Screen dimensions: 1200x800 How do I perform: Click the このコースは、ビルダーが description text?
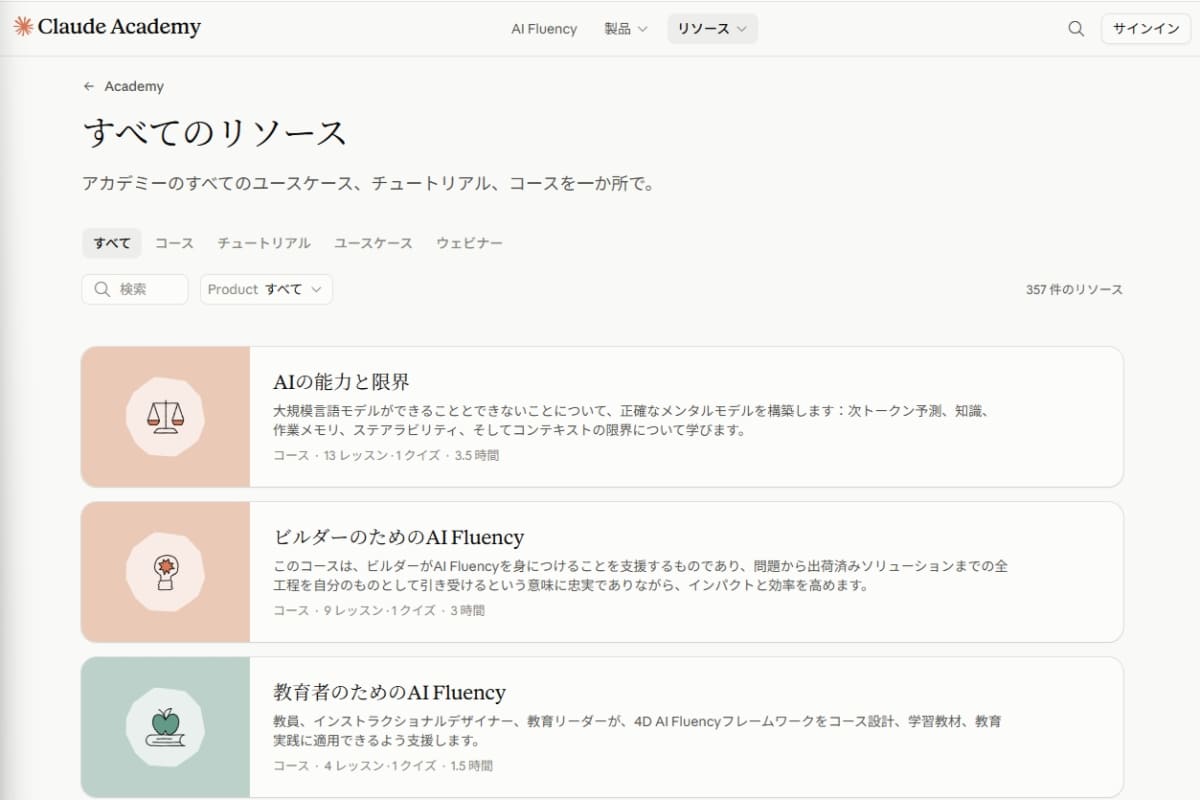(640, 576)
